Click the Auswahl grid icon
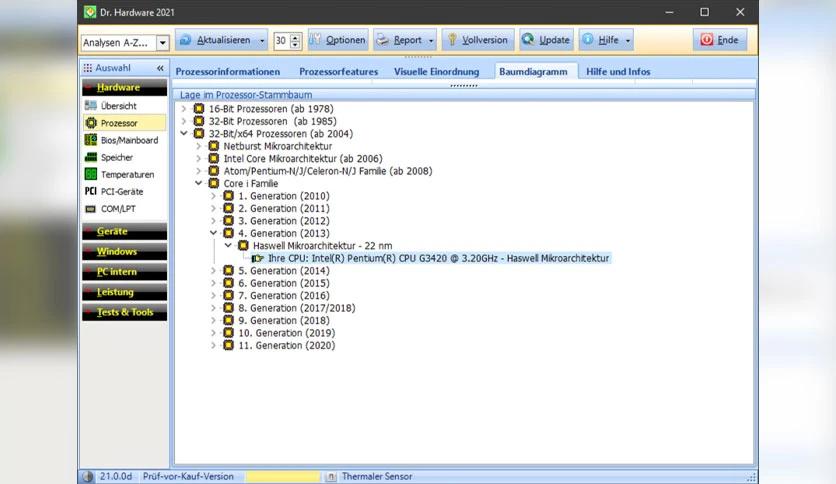Screen dimensions: 836x484 (87, 68)
